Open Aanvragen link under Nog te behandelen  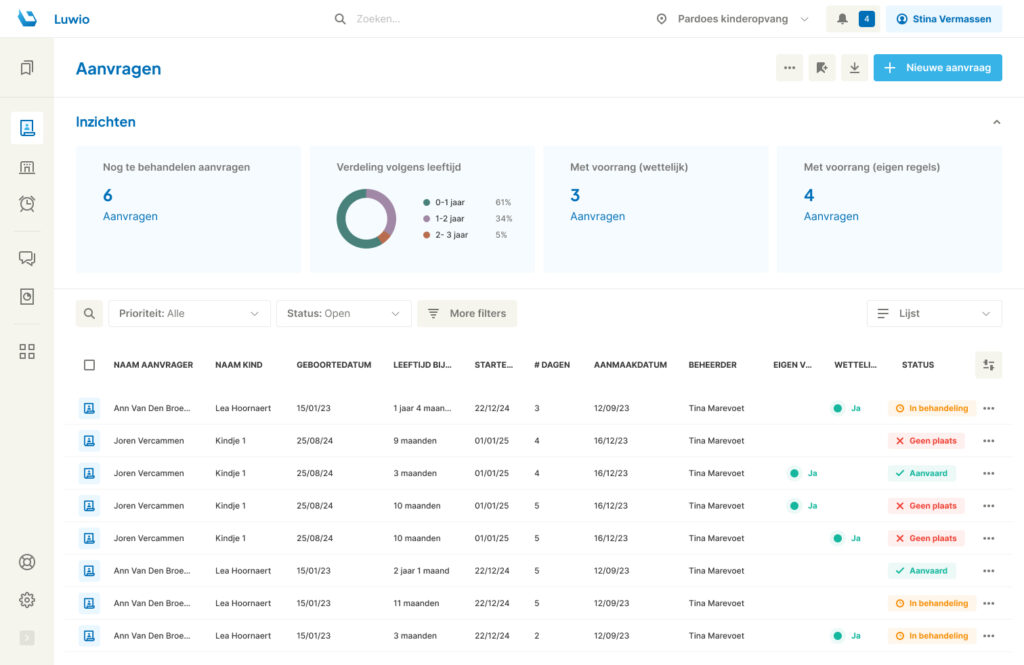click(130, 216)
